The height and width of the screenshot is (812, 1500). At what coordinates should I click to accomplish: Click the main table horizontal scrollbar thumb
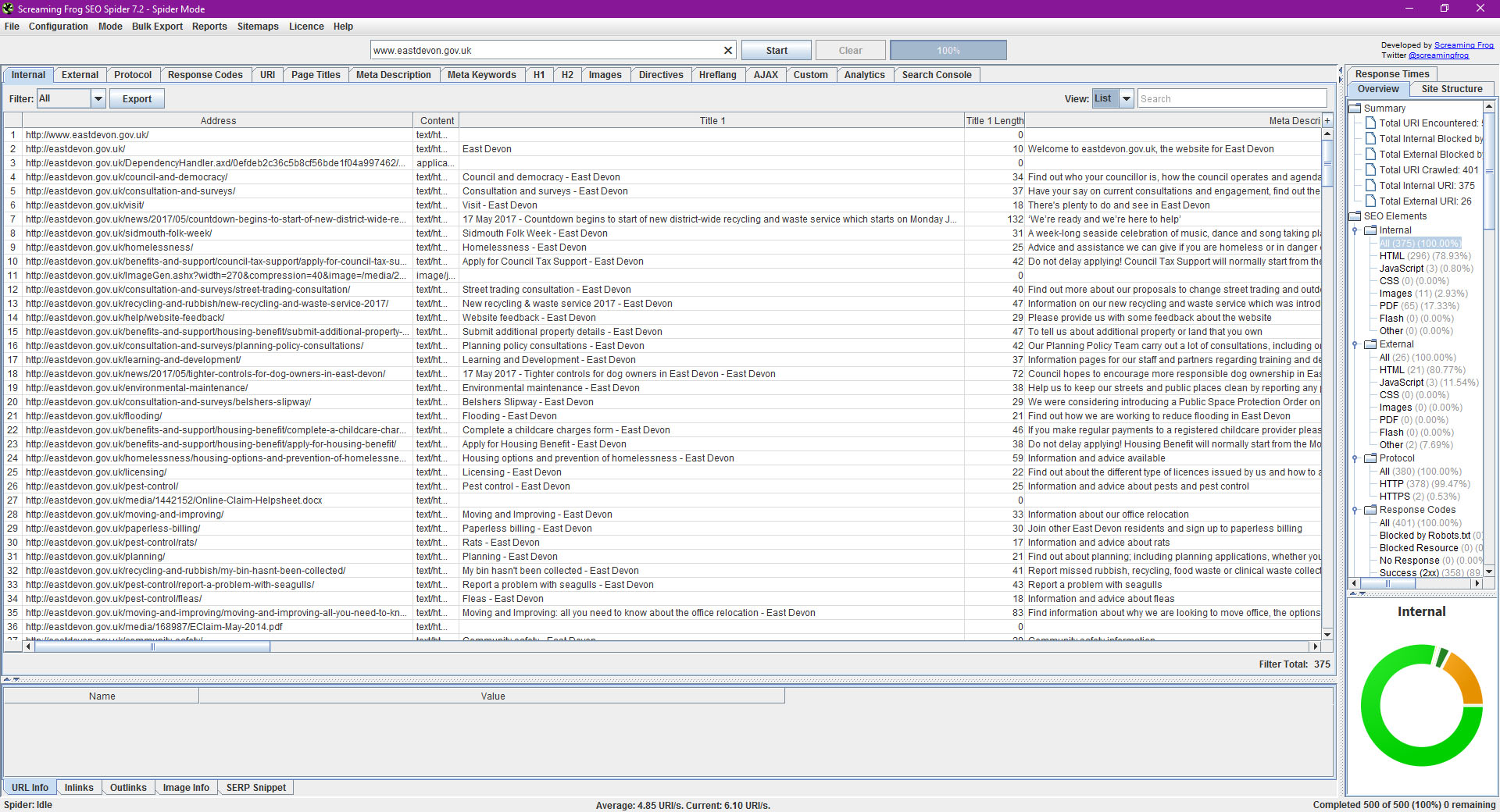[x=152, y=646]
